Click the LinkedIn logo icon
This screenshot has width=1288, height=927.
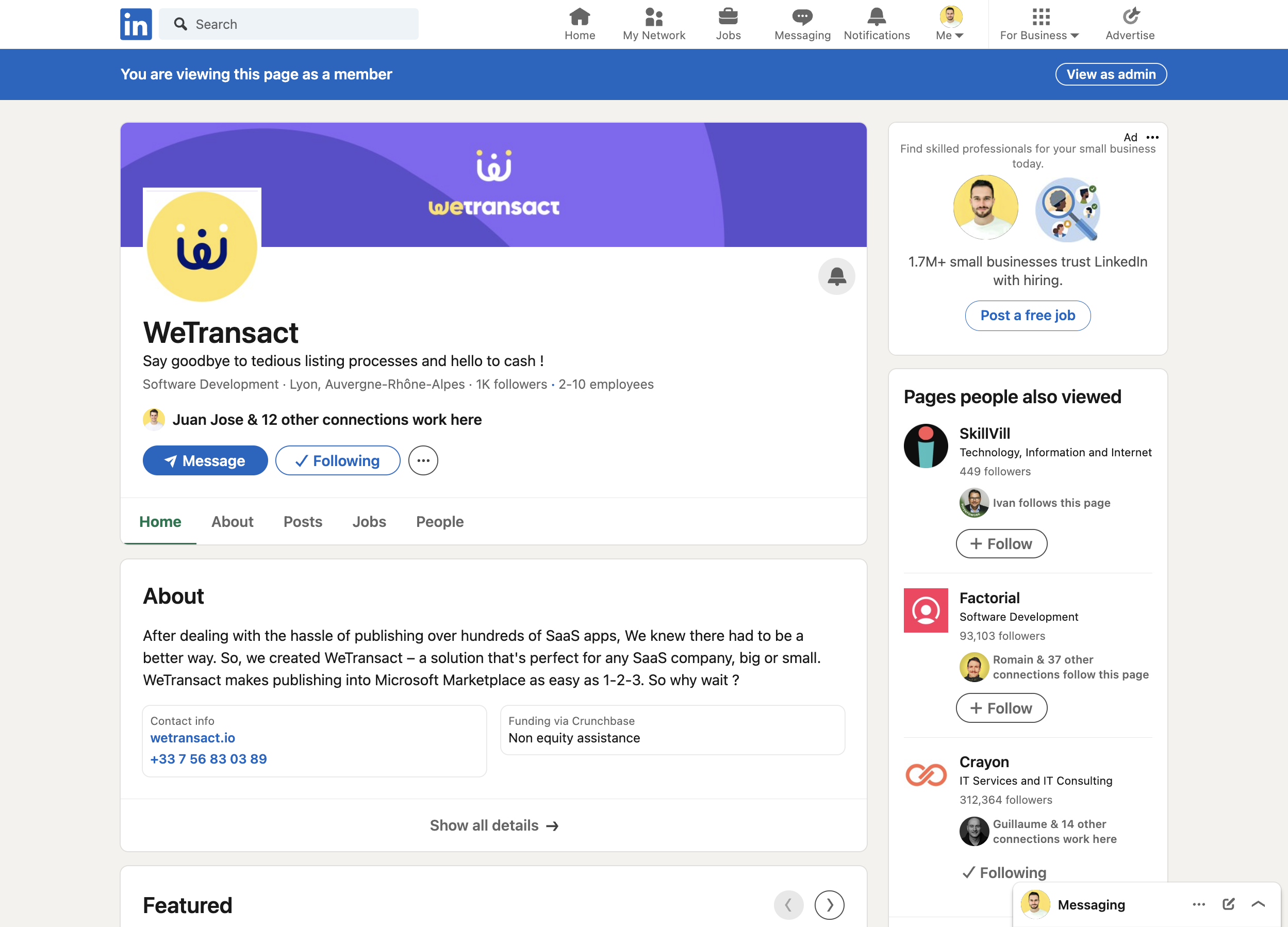pos(136,24)
